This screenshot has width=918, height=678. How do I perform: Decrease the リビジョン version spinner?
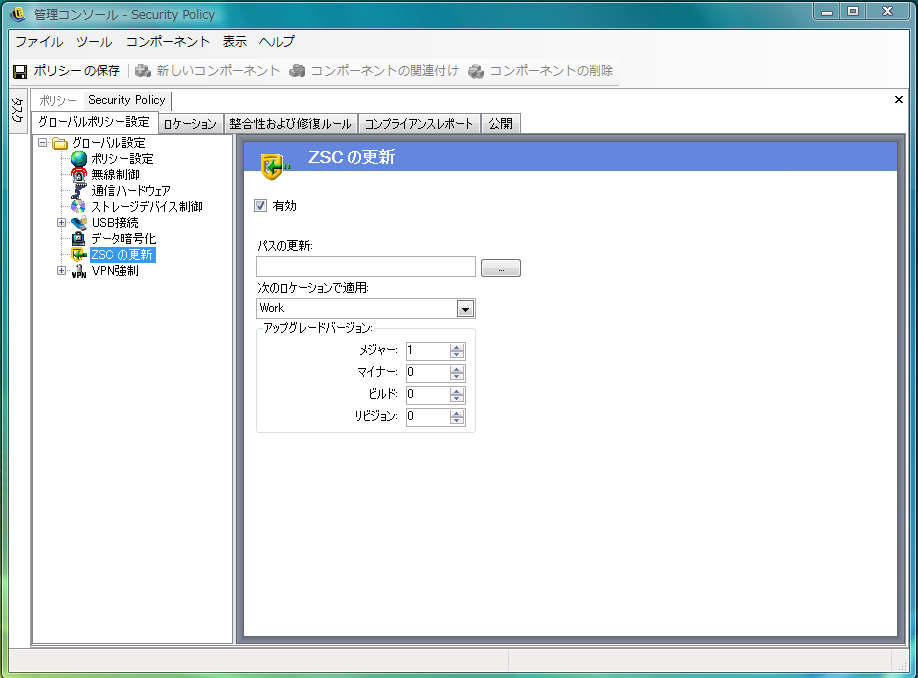[x=457, y=420]
